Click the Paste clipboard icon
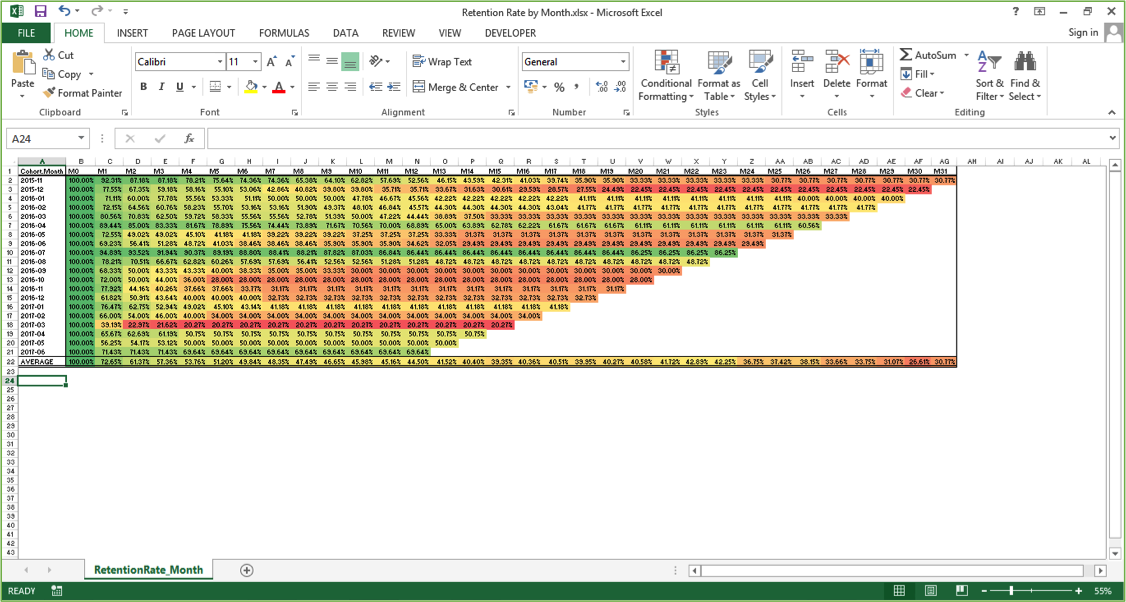The image size is (1126, 602). [23, 62]
